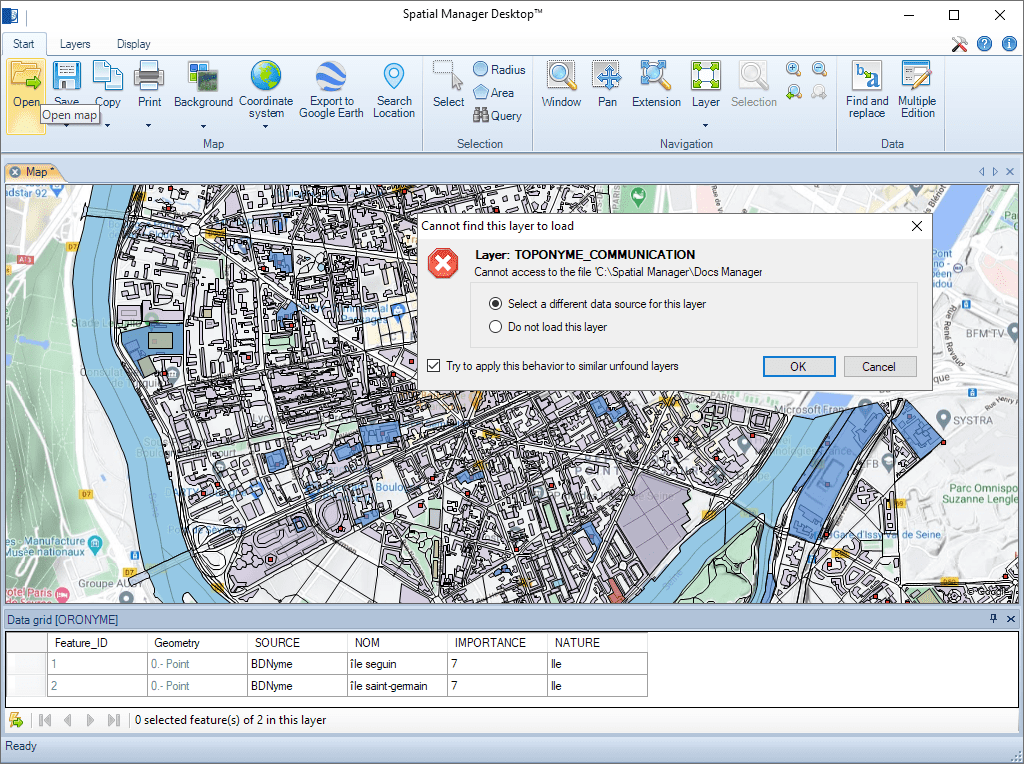
Task: Toggle apply behavior to similar unfound layers
Action: point(434,366)
